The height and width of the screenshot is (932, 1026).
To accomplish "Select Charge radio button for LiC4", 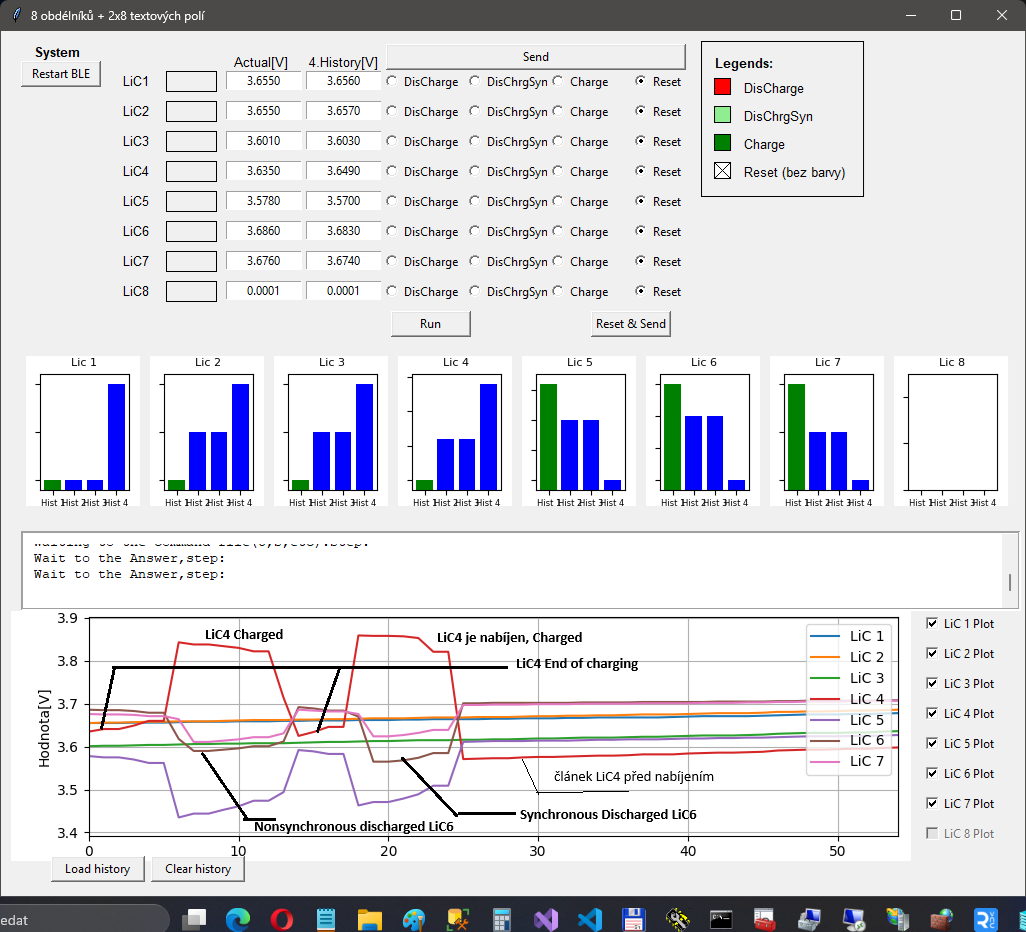I will (x=558, y=172).
